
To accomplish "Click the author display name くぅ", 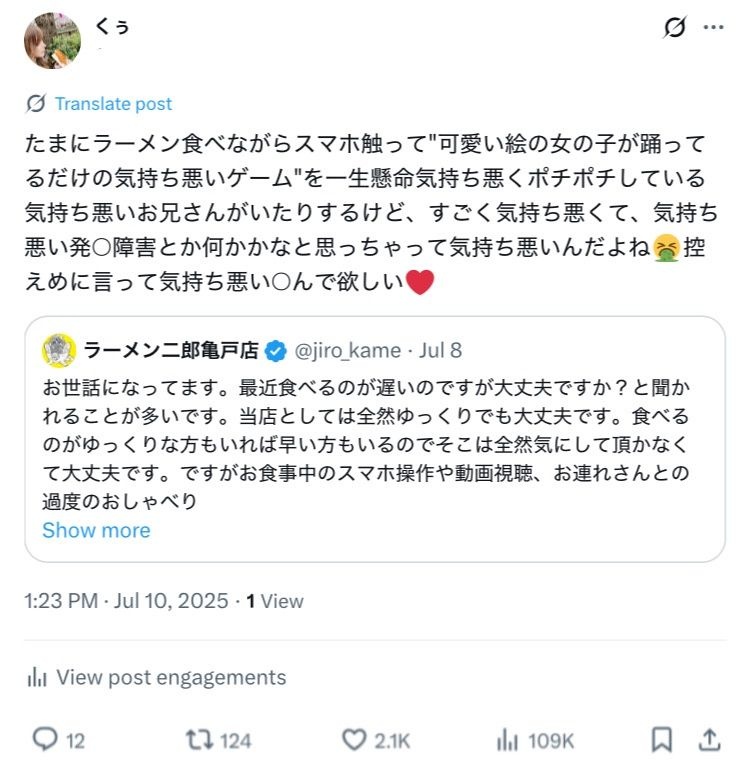I will point(111,26).
